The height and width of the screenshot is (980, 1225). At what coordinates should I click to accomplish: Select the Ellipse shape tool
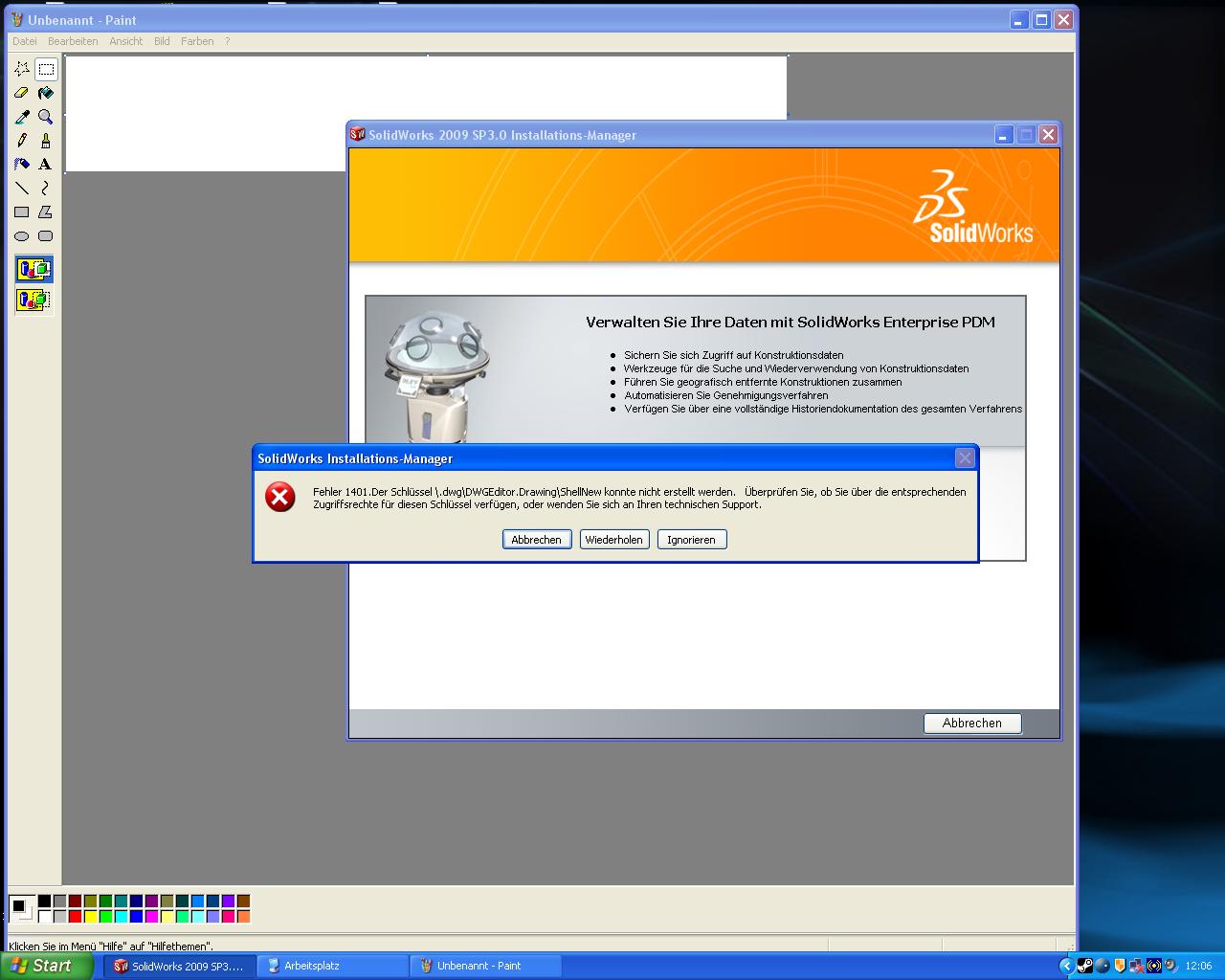coord(22,236)
